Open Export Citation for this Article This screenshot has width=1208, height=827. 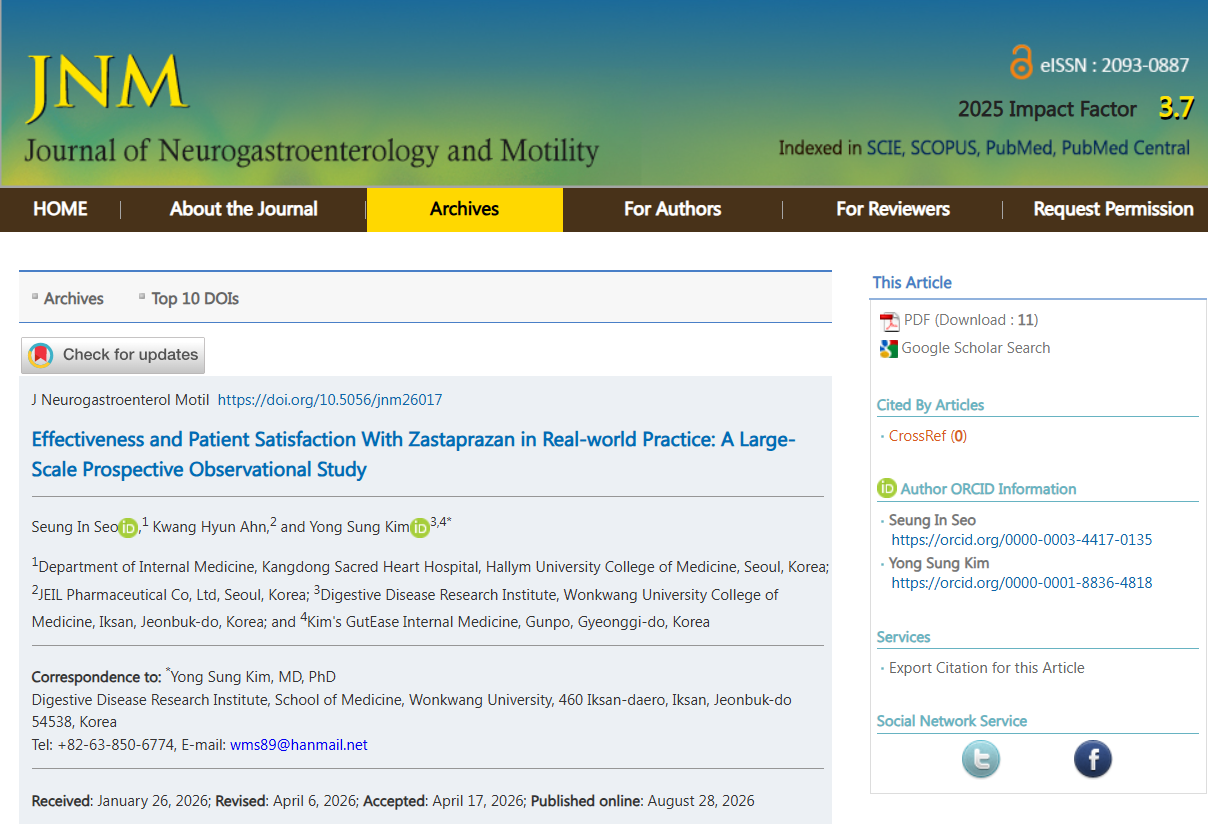click(x=986, y=668)
